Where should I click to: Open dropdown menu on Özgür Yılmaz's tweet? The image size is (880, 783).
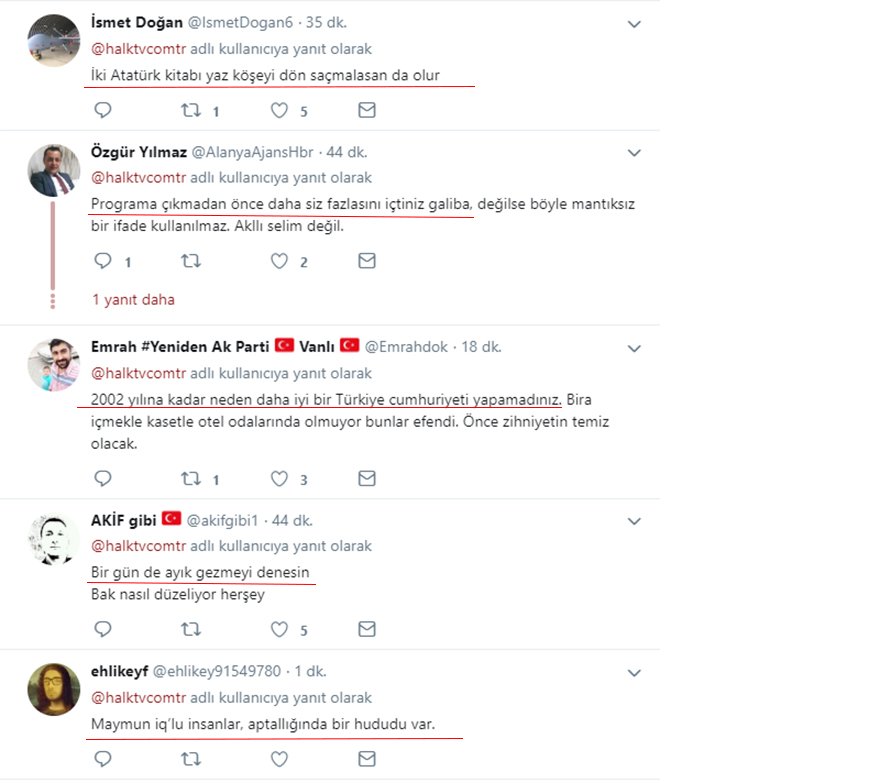point(633,153)
